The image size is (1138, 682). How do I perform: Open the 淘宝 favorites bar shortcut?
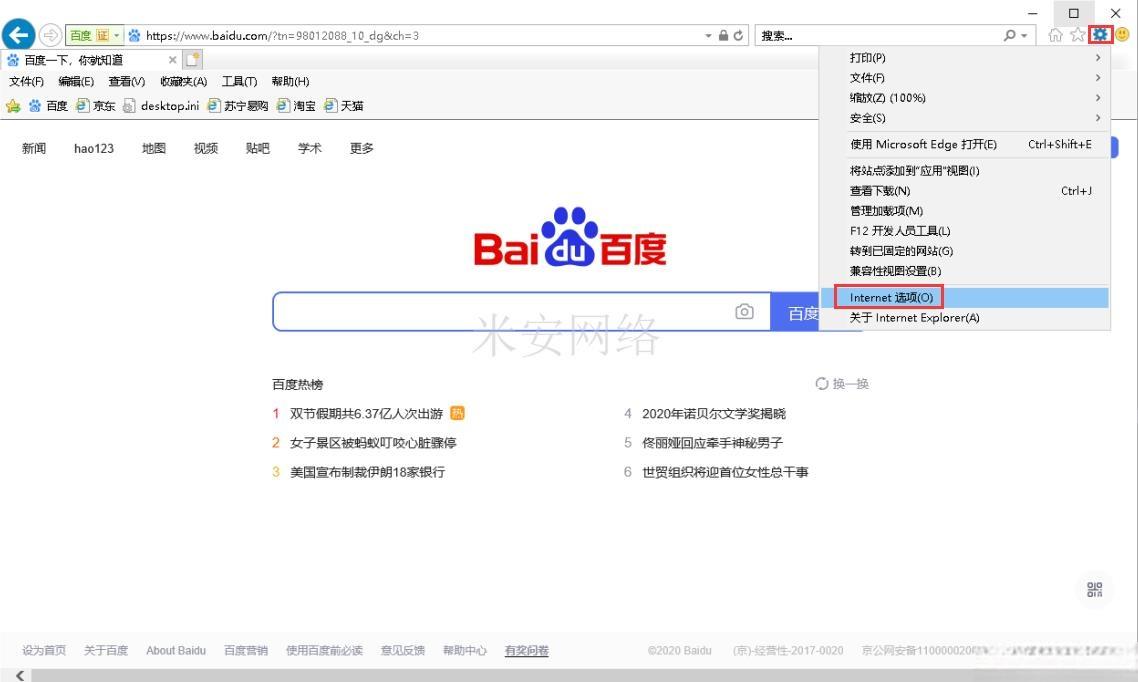coord(296,106)
